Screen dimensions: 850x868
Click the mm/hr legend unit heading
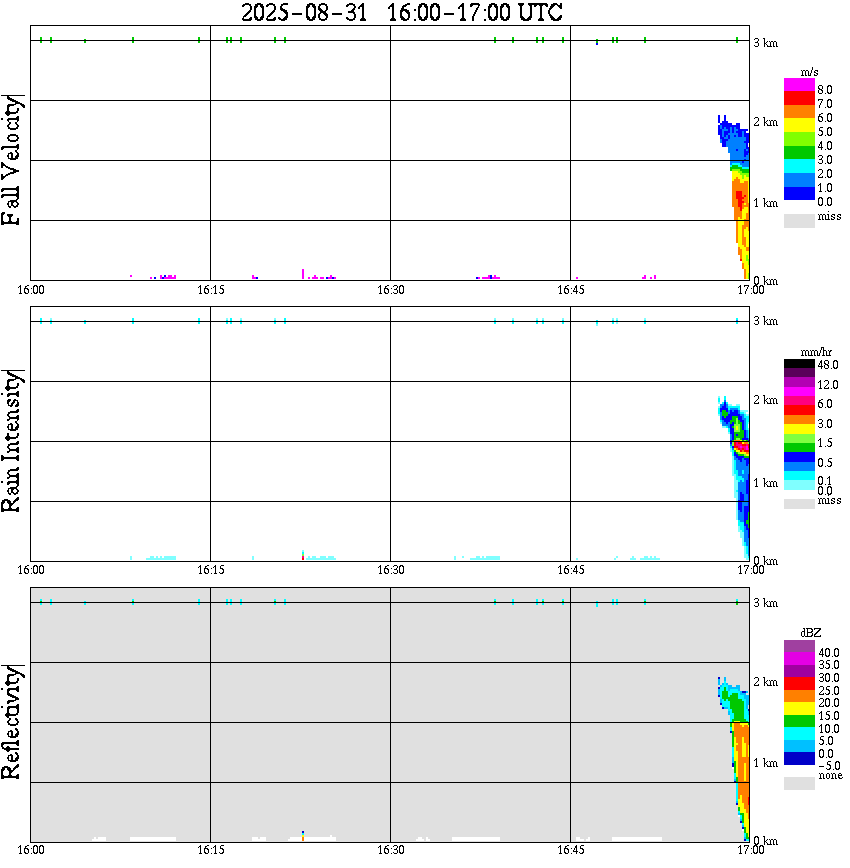coord(816,353)
